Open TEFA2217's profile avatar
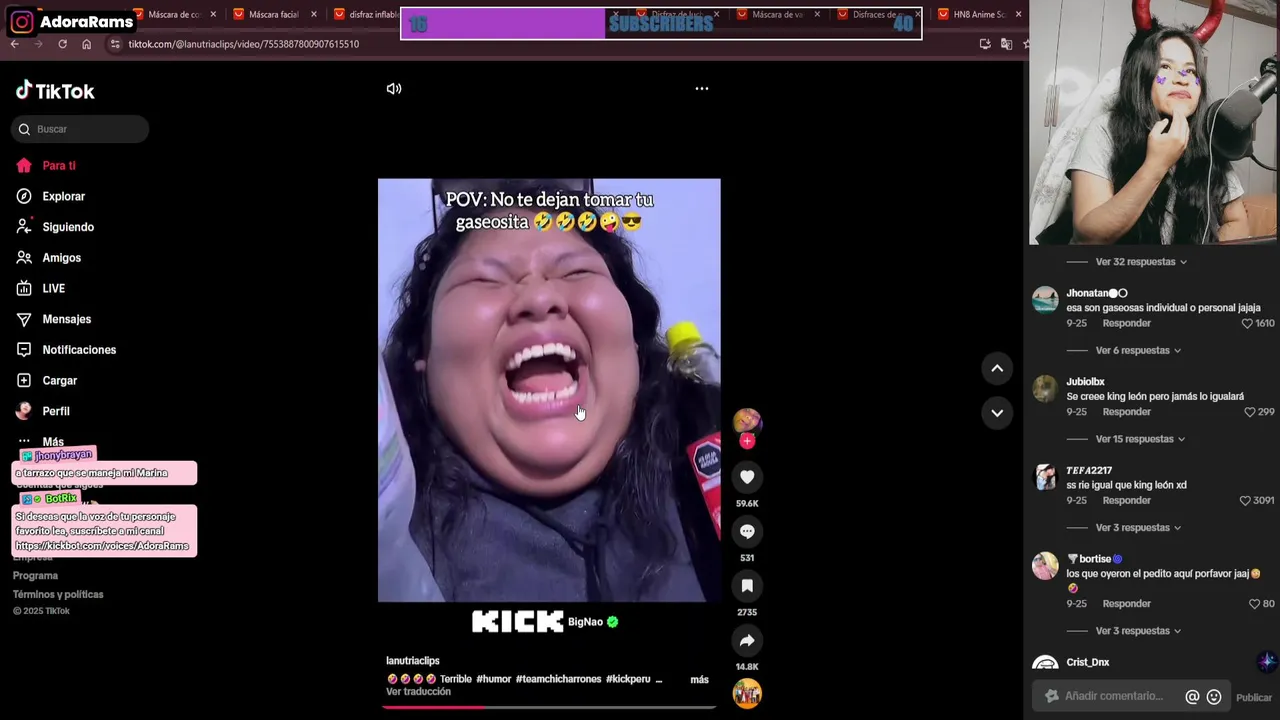This screenshot has height=720, width=1280. pos(1045,477)
